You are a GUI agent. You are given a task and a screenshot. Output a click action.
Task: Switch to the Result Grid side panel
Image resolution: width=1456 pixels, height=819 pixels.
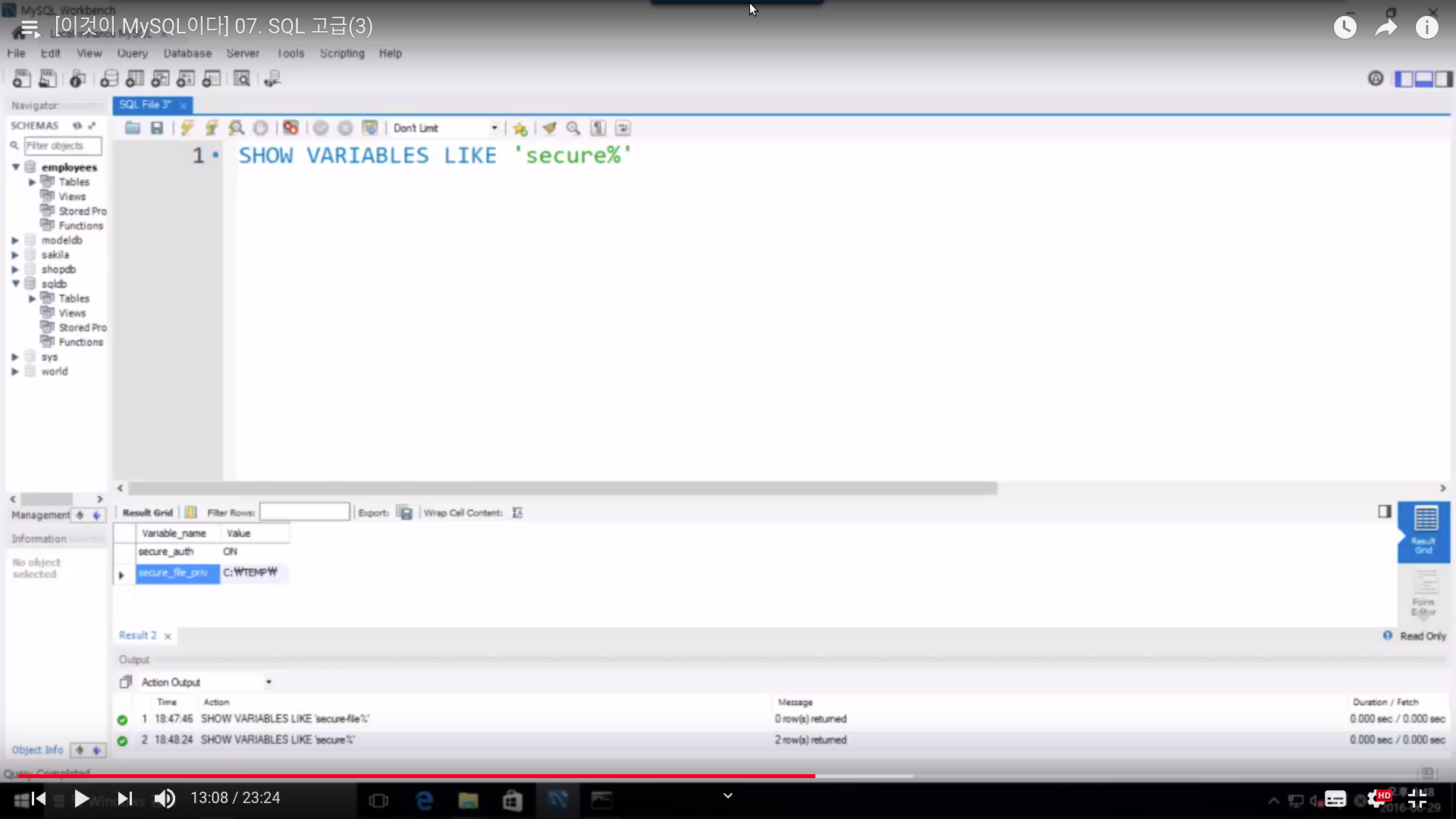click(1424, 532)
